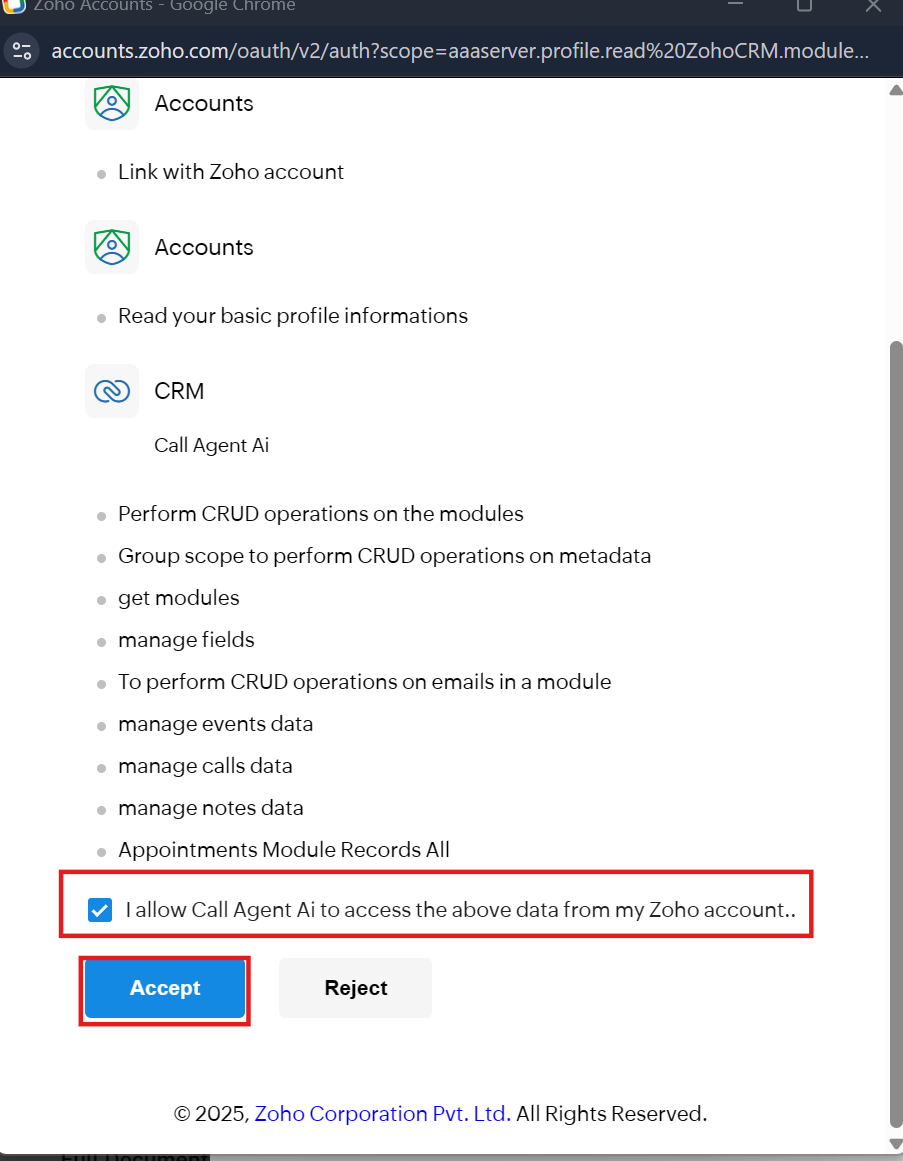
Task: Click the Zoho favicon in the title bar
Action: [14, 5]
